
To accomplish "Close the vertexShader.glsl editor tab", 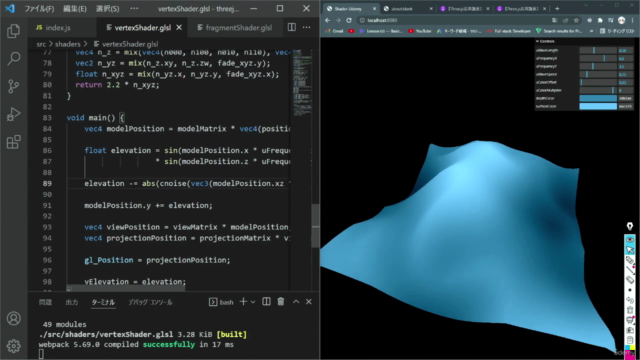I will pos(179,27).
